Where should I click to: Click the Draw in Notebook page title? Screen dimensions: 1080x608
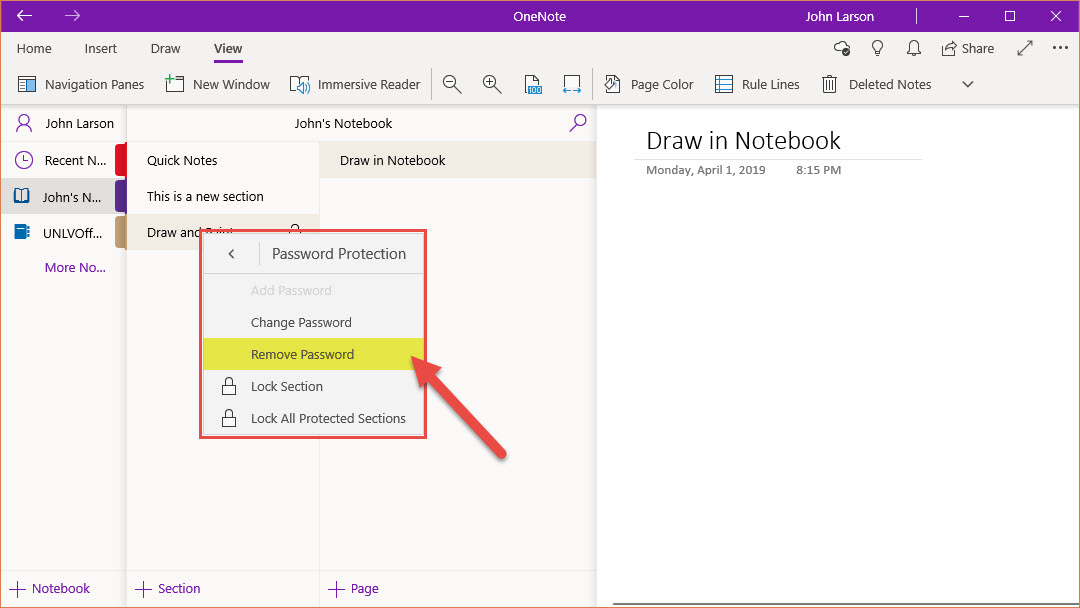[x=743, y=140]
